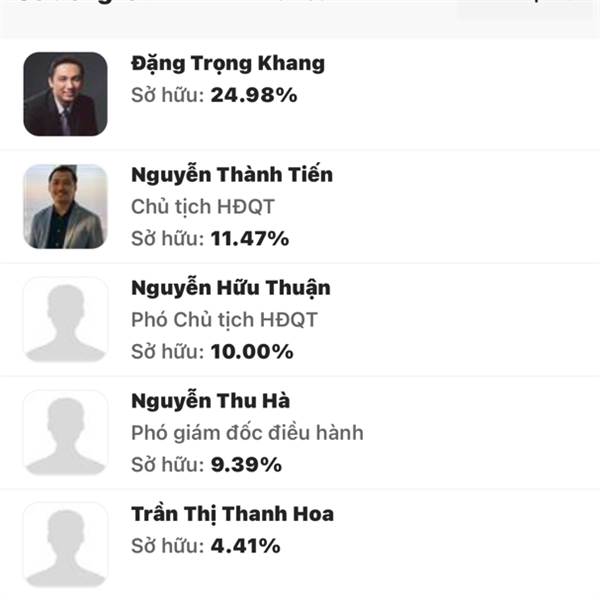This screenshot has height=600, width=600.
Task: Click the Phó giám đốc điều hành title
Action: click(x=247, y=433)
